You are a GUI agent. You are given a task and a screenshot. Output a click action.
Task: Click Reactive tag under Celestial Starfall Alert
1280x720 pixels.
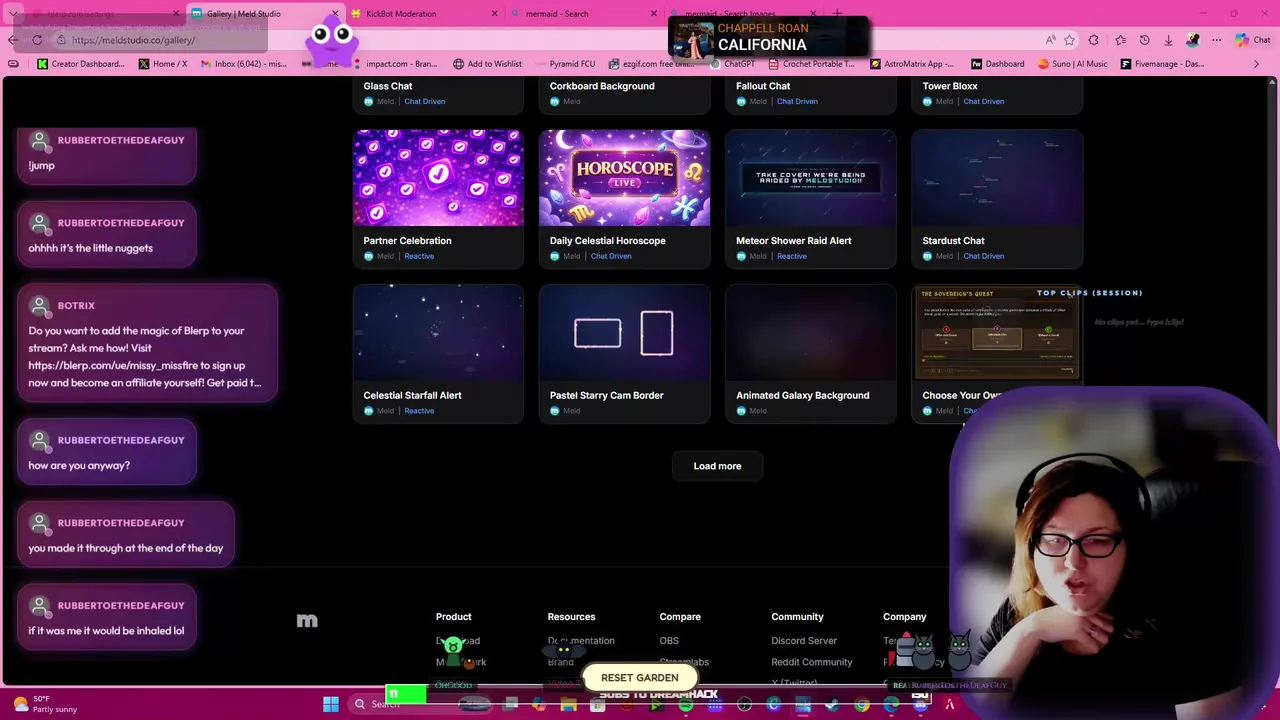point(419,411)
